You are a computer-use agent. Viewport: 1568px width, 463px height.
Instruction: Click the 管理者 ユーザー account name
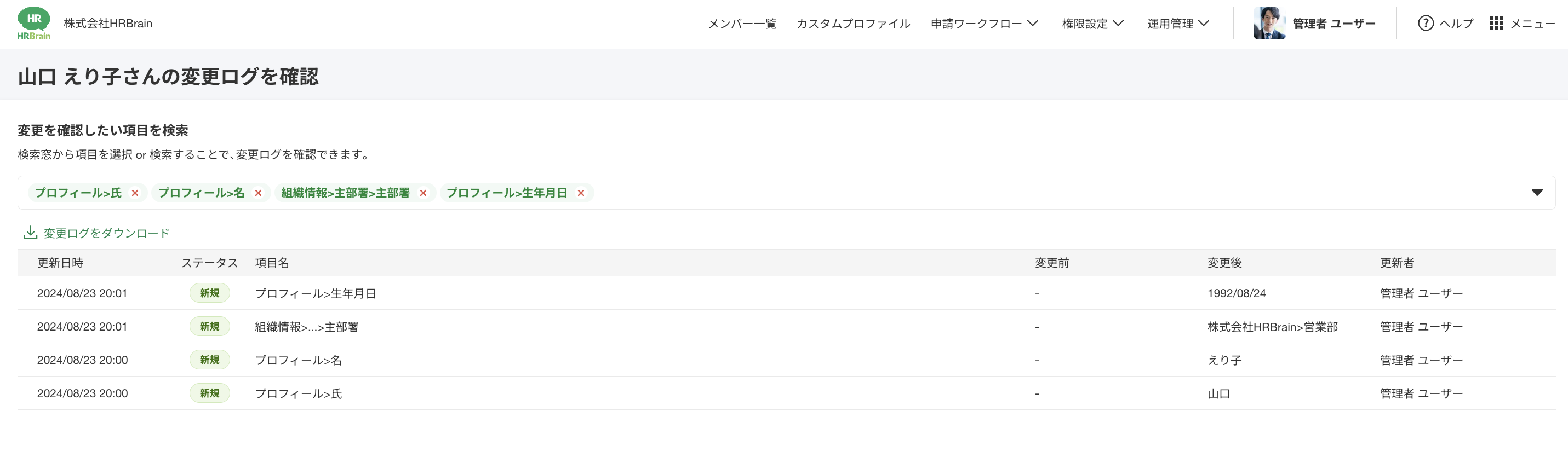pyautogui.click(x=1334, y=24)
